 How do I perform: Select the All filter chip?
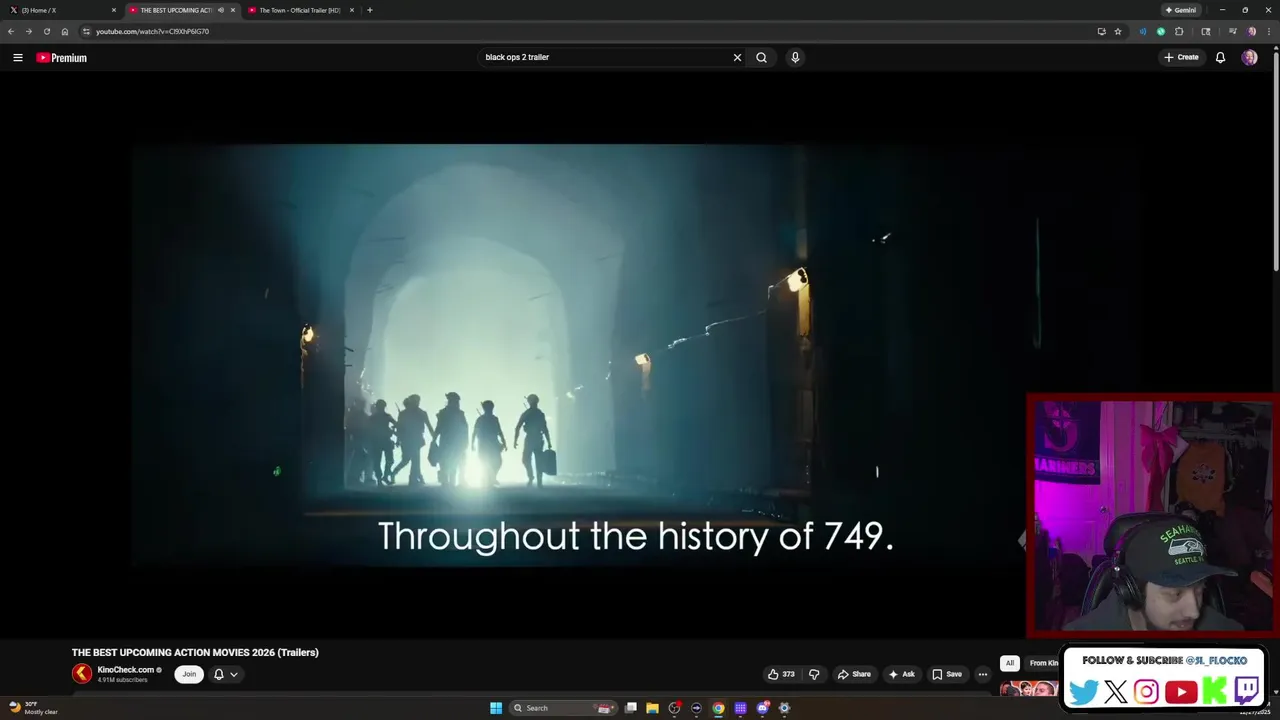[1010, 663]
